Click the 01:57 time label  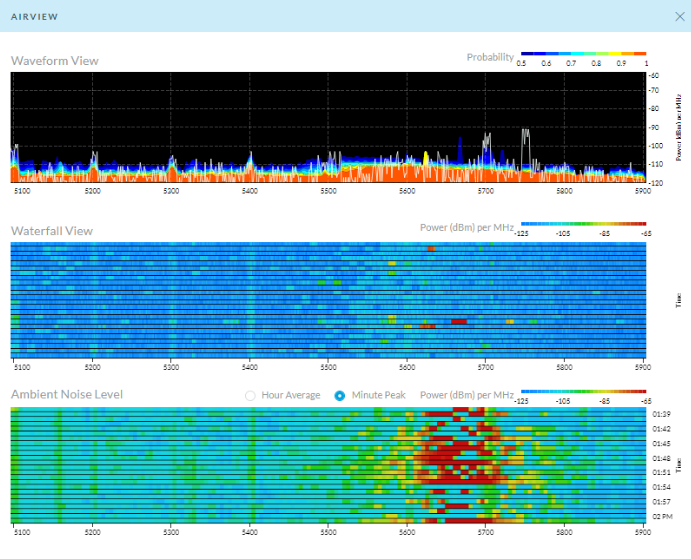[x=661, y=502]
